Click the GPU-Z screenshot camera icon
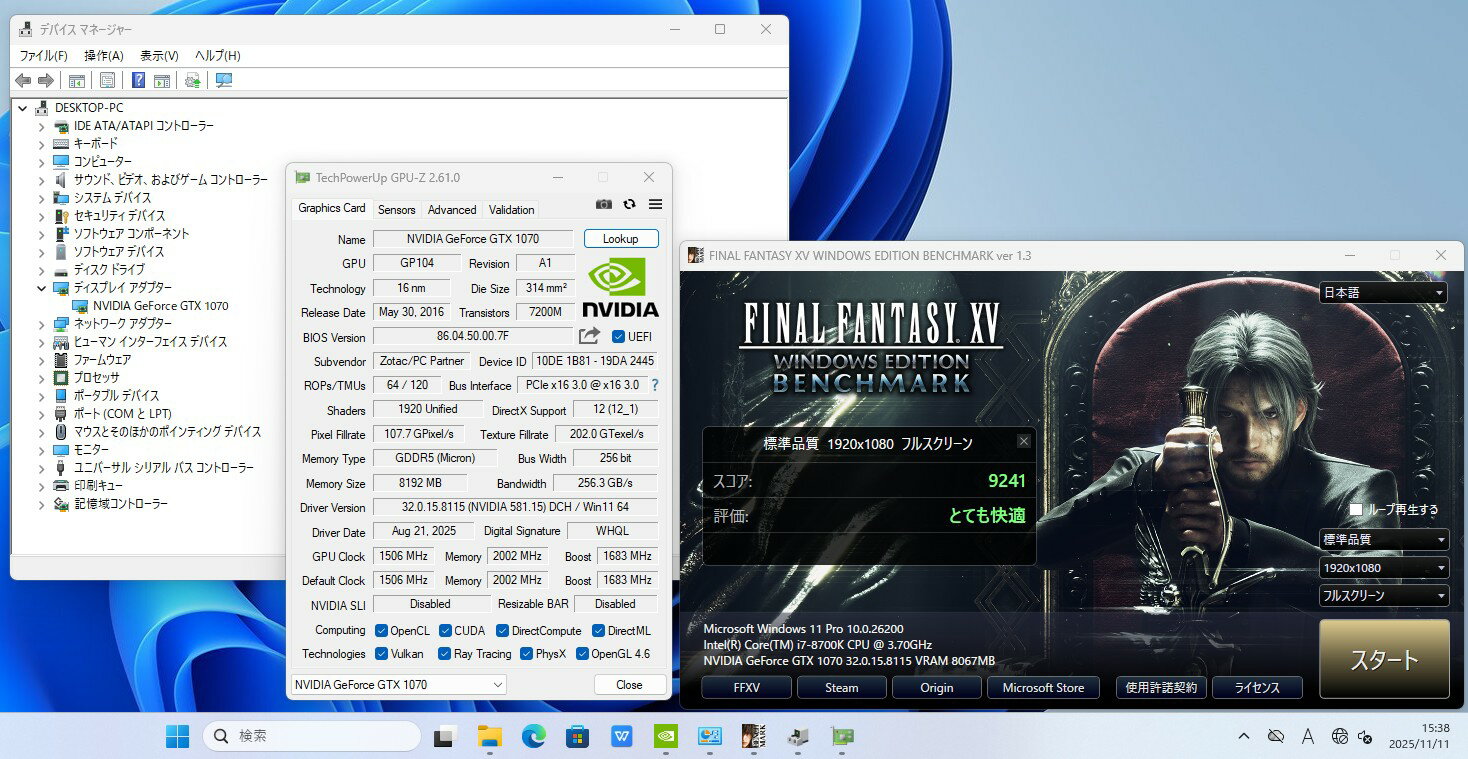The height and width of the screenshot is (759, 1468). (604, 204)
